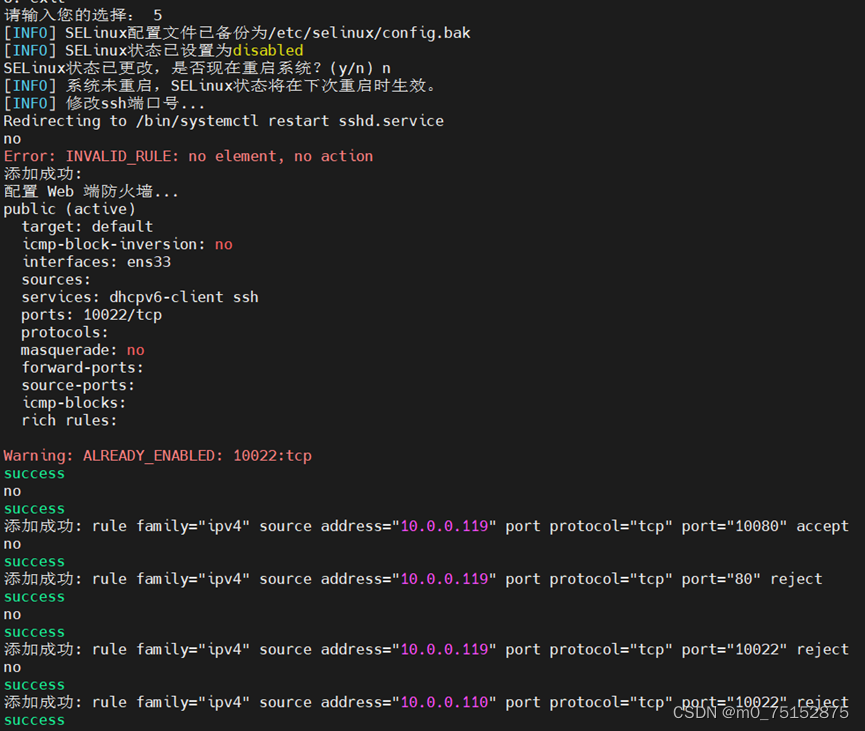
Task: Click the 'forward-ports:' line
Action: point(82,368)
